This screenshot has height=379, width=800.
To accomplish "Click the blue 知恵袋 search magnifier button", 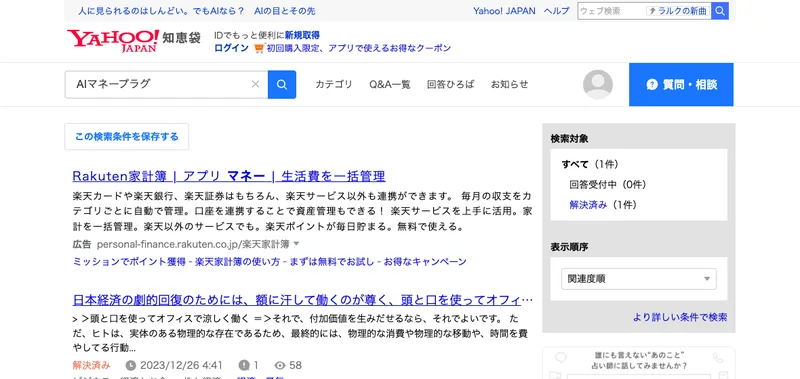I will click(282, 85).
